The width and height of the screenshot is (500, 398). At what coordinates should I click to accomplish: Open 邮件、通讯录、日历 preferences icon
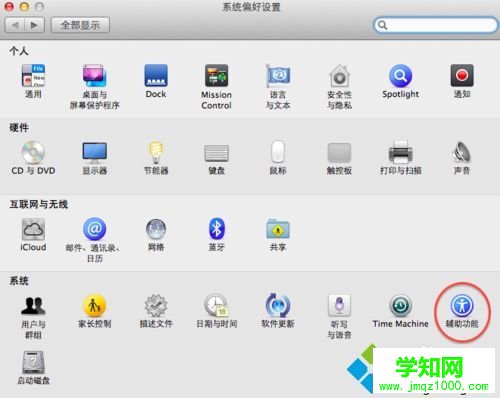click(95, 229)
